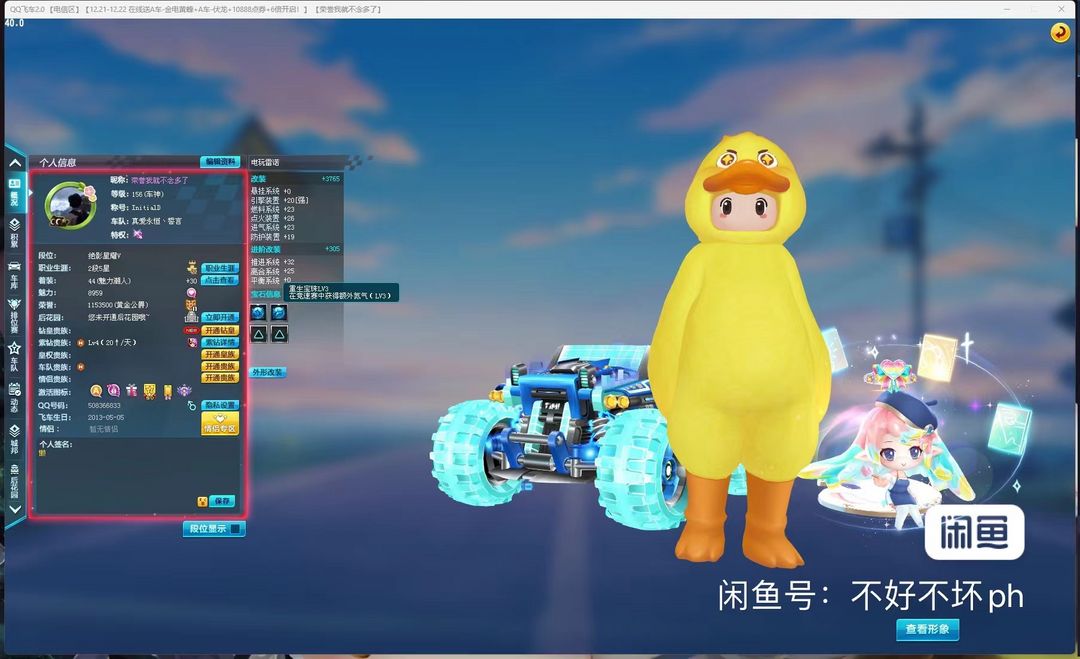This screenshot has width=1080, height=659.
Task: Click the 编辑资料 edit profile button
Action: pyautogui.click(x=220, y=162)
